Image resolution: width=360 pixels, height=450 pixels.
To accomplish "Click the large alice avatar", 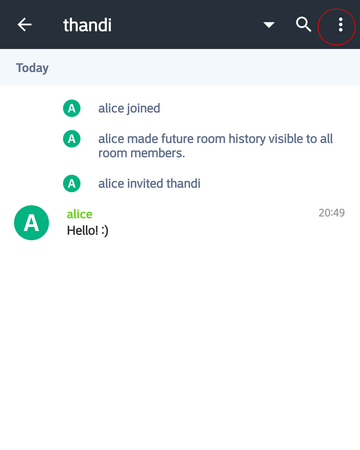I will [31, 223].
